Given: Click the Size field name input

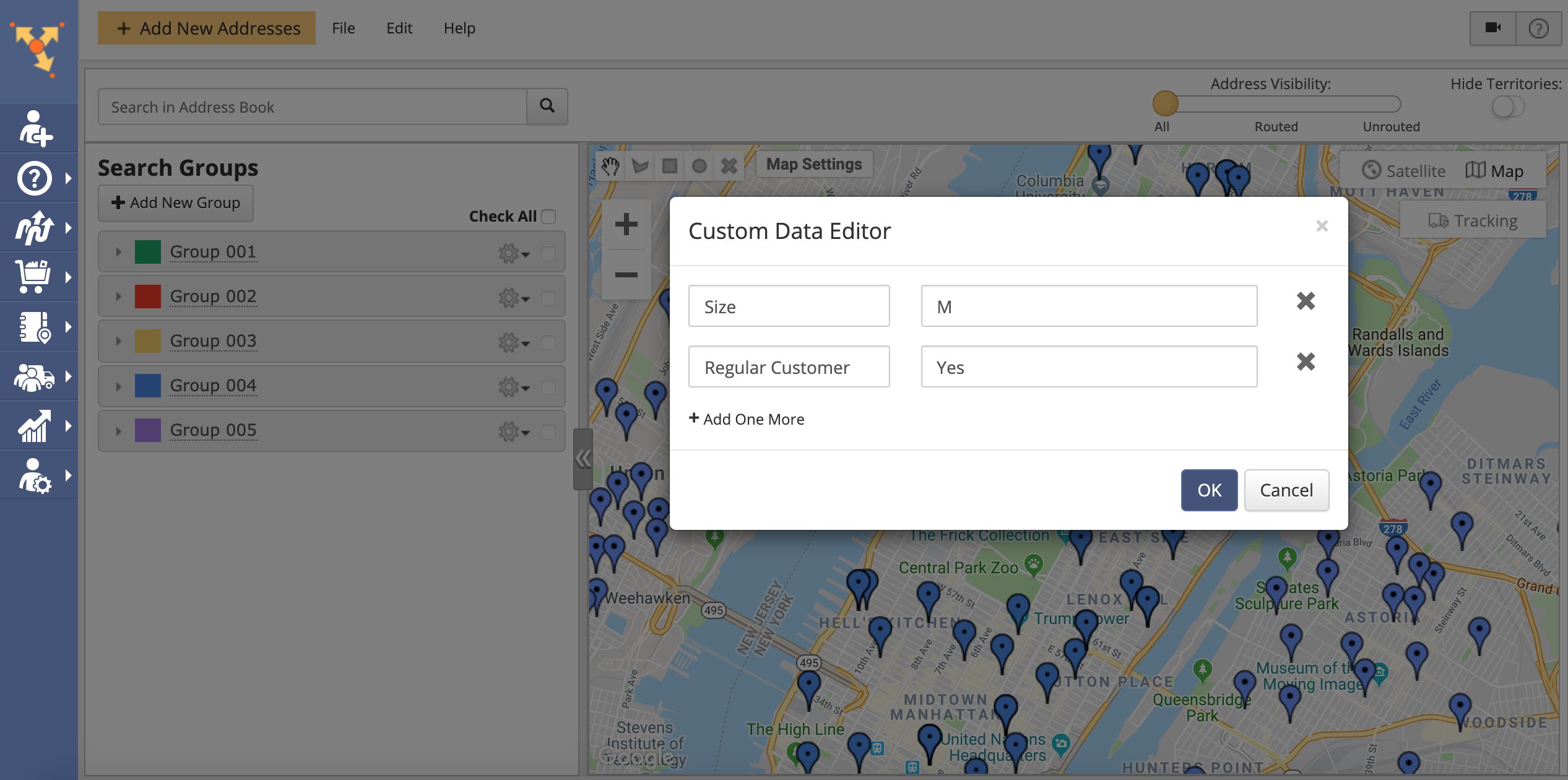Looking at the screenshot, I should click(x=789, y=306).
